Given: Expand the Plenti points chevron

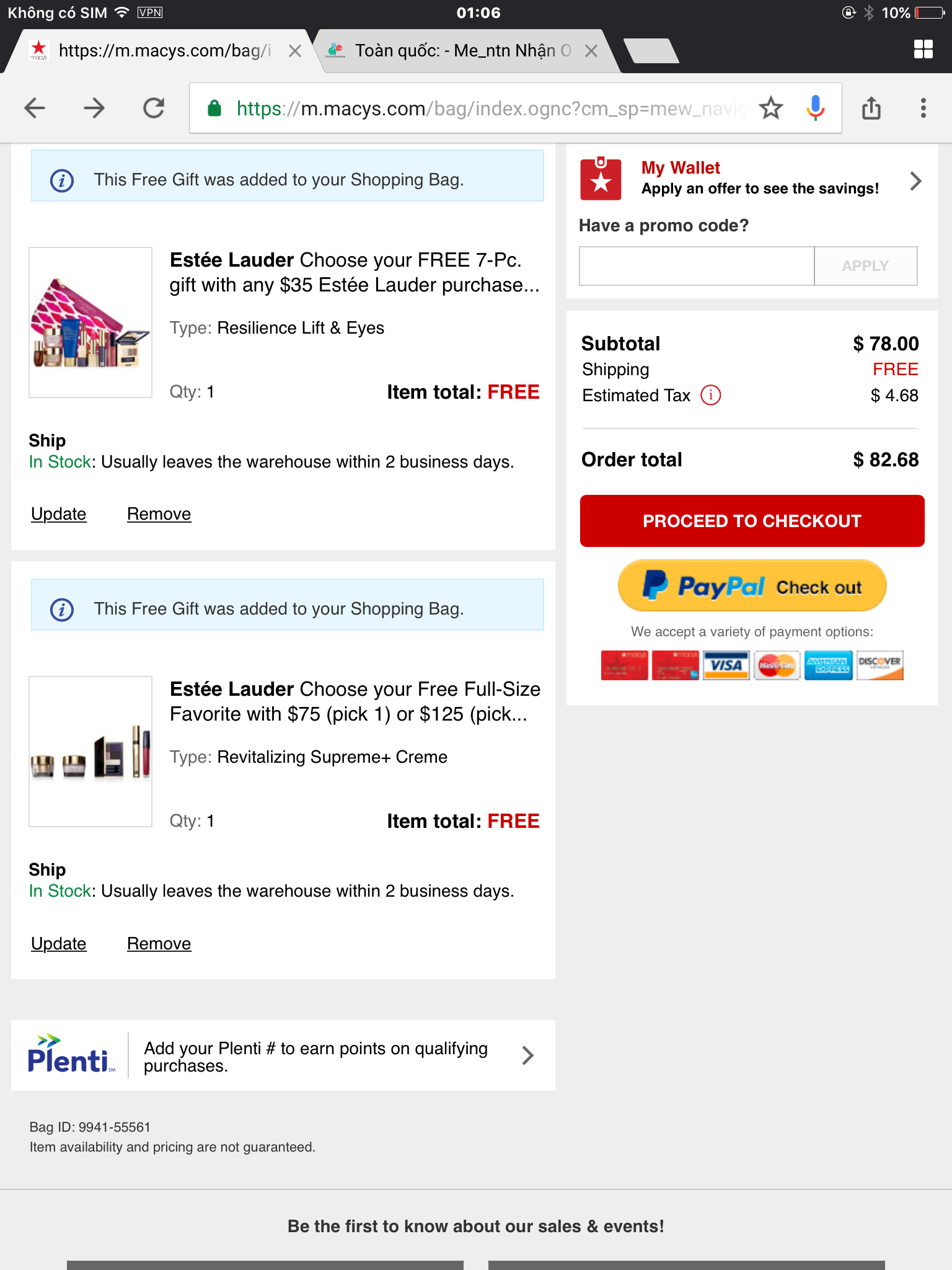Looking at the screenshot, I should coord(527,1055).
